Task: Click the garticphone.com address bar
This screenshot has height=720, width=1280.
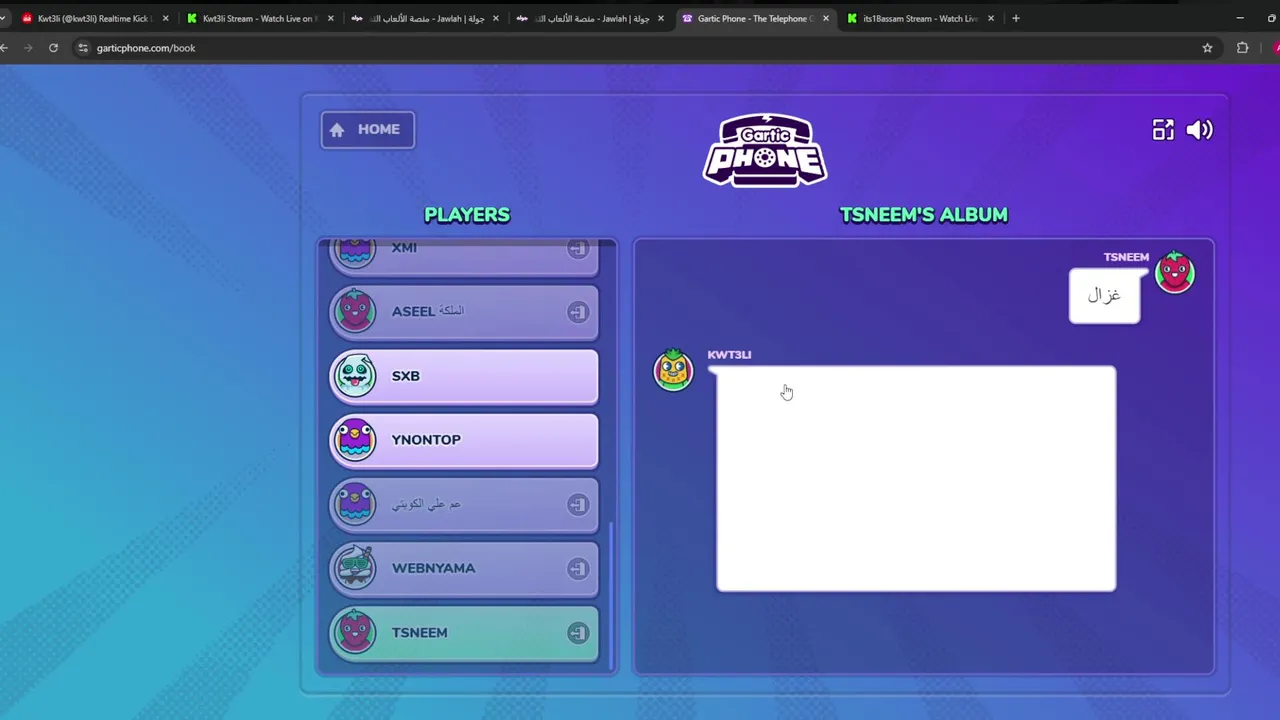Action: pos(640,48)
